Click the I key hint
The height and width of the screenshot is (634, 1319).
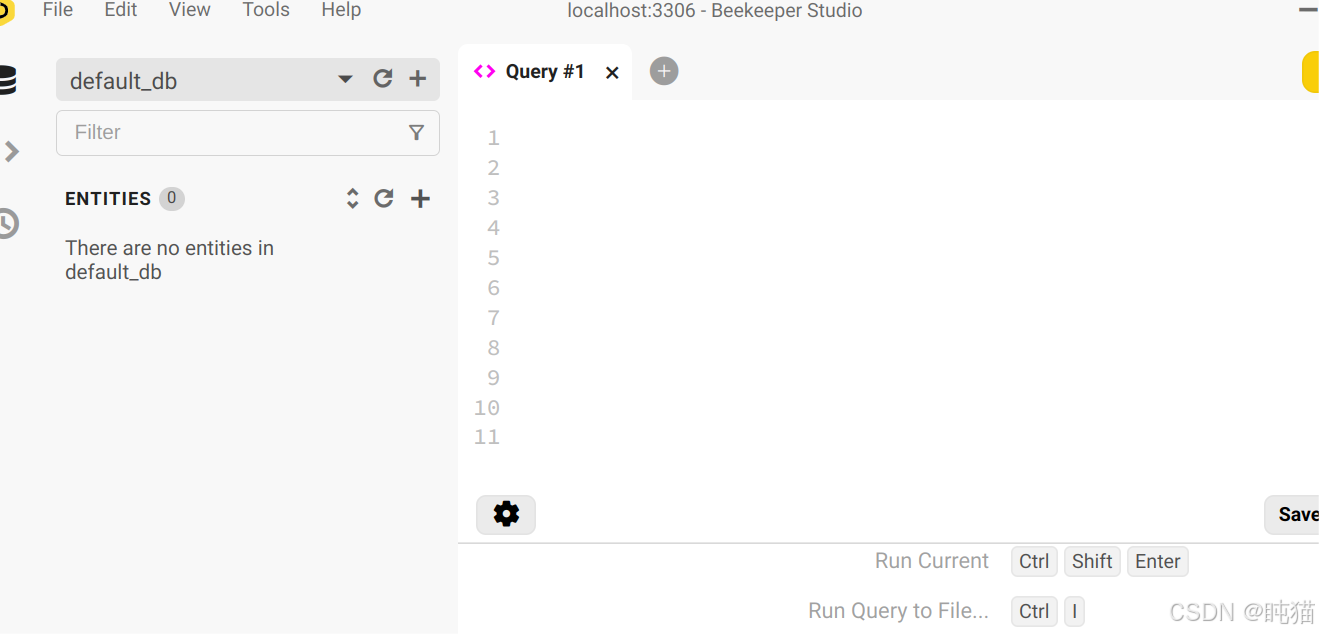coord(1074,612)
